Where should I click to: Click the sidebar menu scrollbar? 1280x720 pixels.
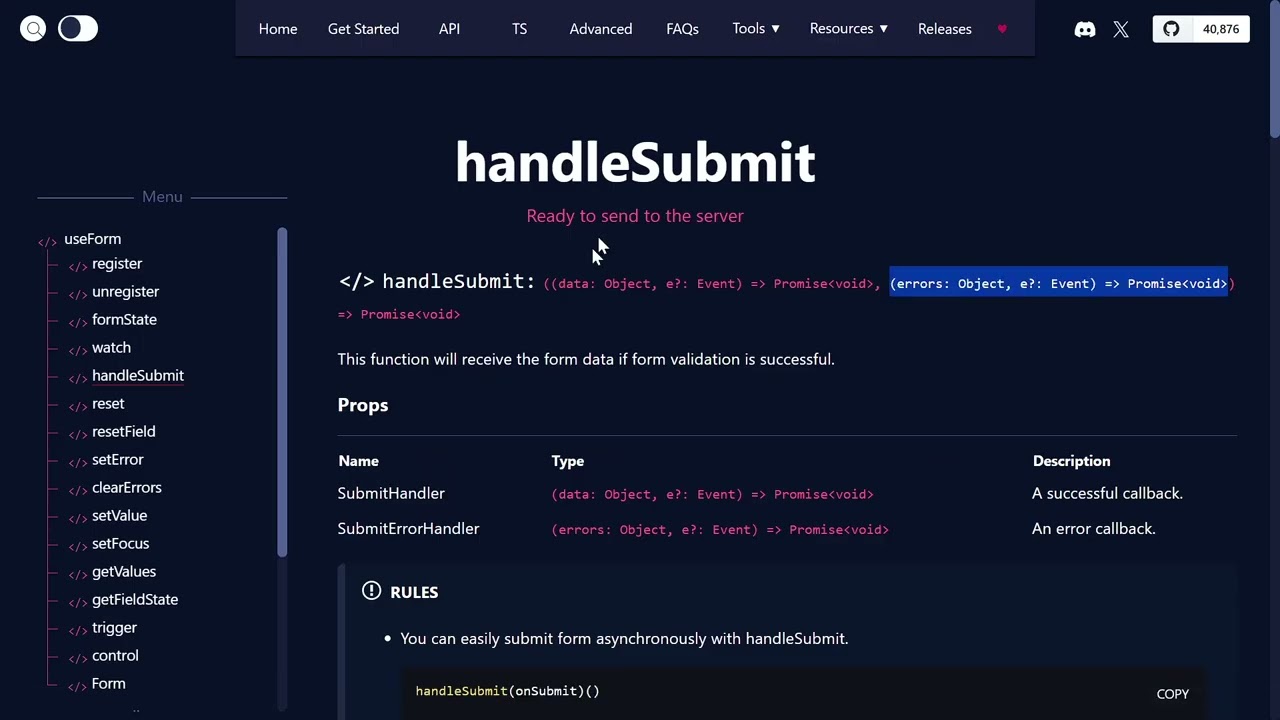pyautogui.click(x=282, y=393)
